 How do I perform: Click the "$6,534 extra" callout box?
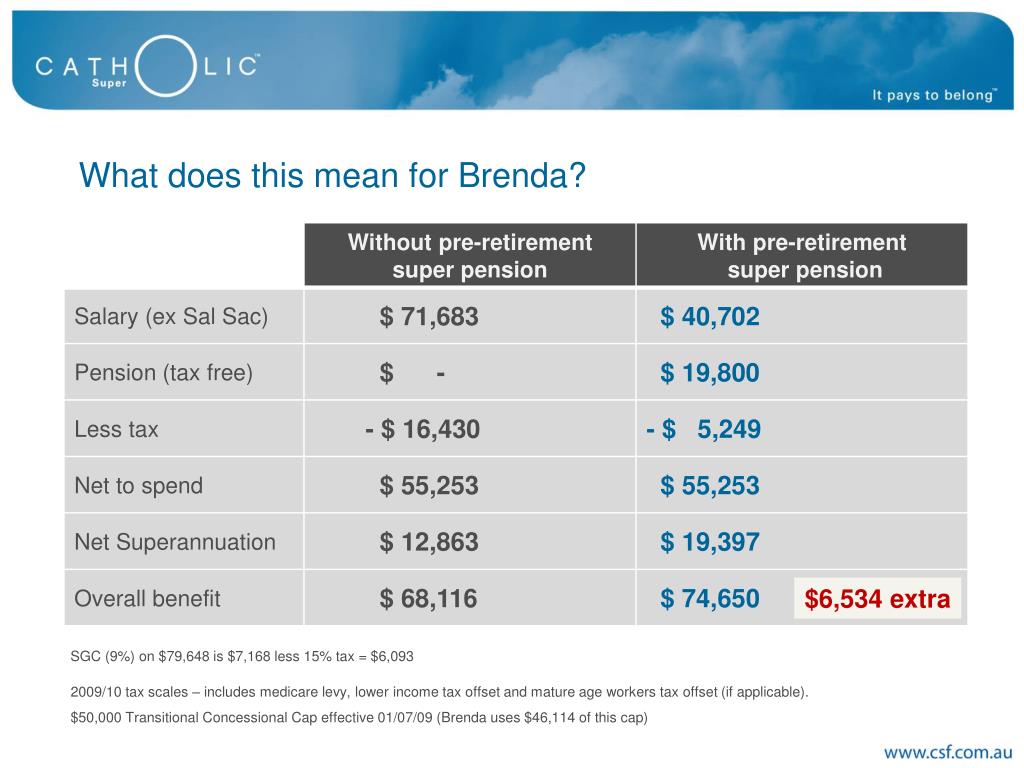click(877, 598)
